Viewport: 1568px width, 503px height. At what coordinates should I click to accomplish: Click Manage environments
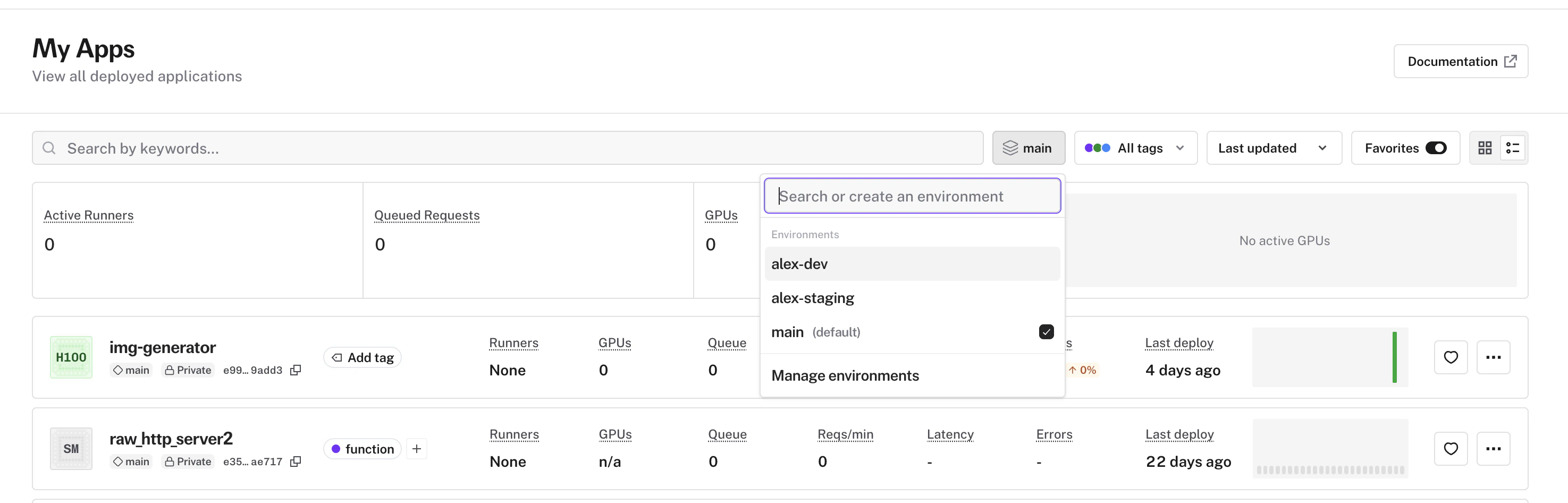845,375
